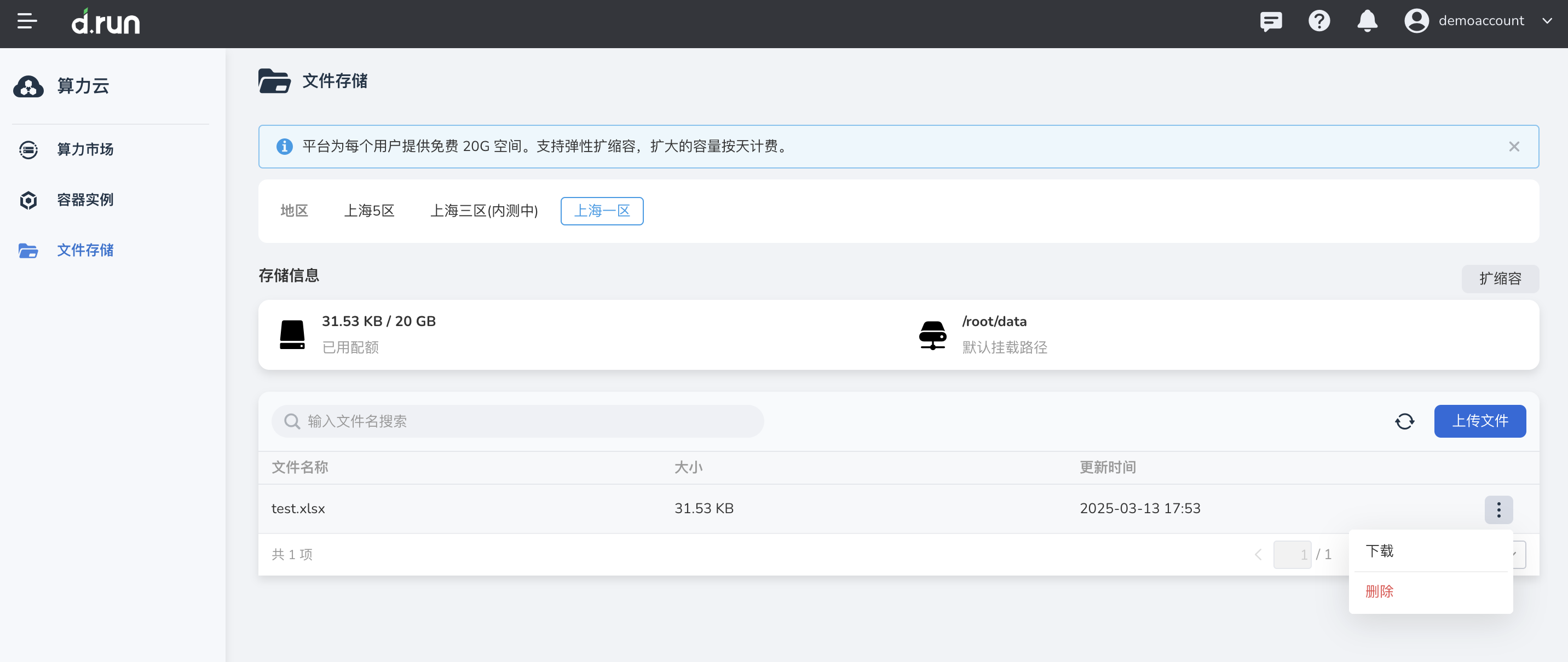This screenshot has height=662, width=1568.
Task: Select the 上海5区 region option
Action: coord(370,211)
